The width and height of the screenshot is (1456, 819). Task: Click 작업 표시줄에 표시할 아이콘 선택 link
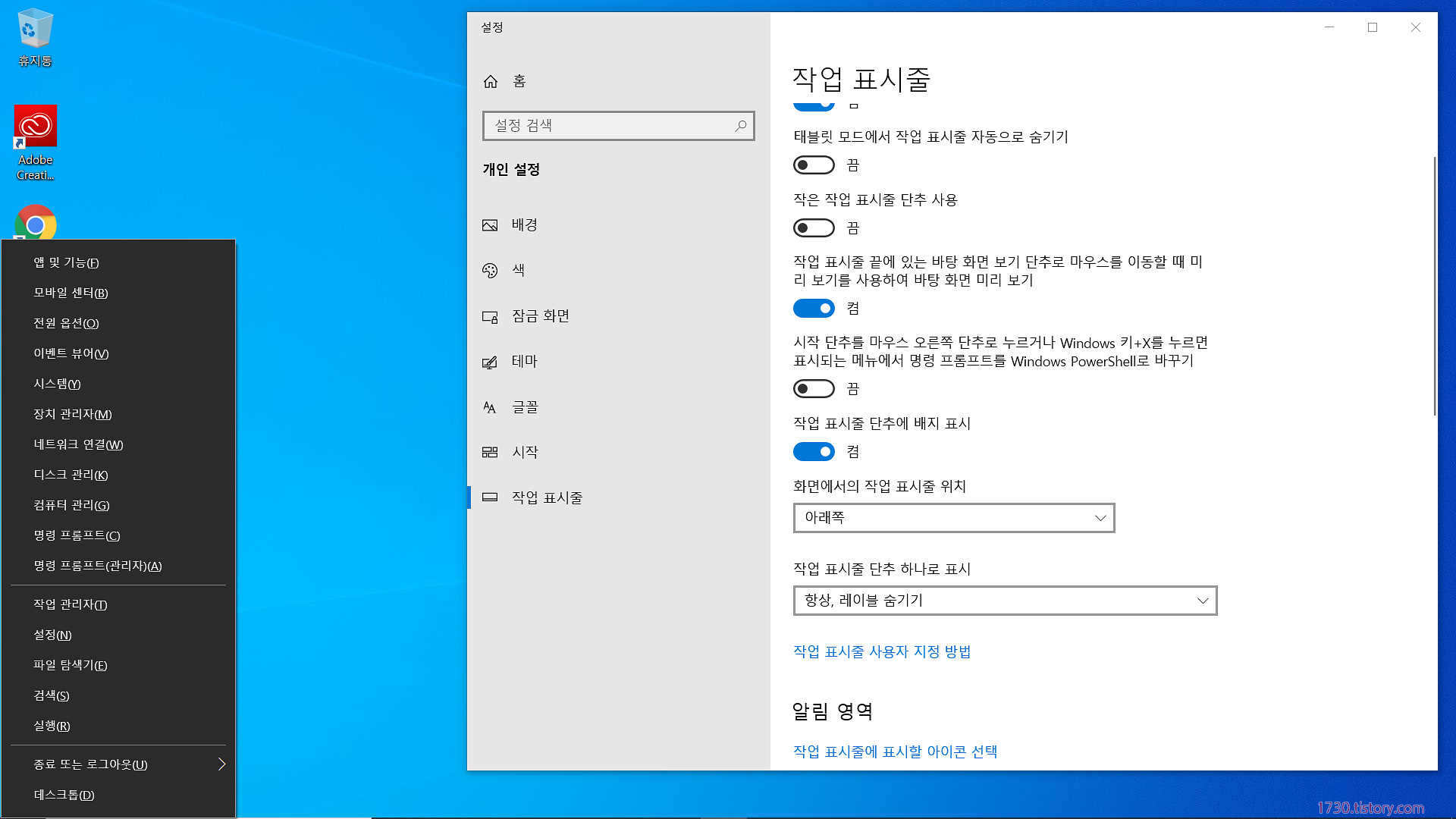pyautogui.click(x=895, y=752)
